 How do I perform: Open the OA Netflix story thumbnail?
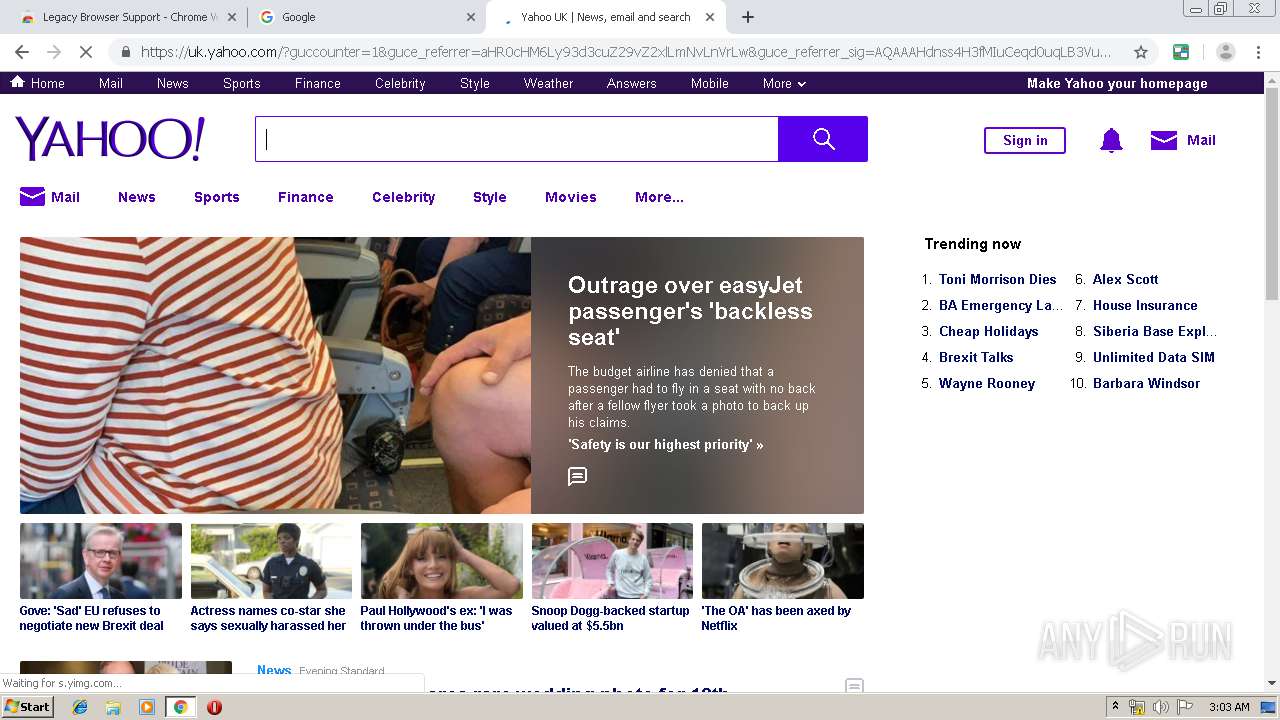click(782, 561)
